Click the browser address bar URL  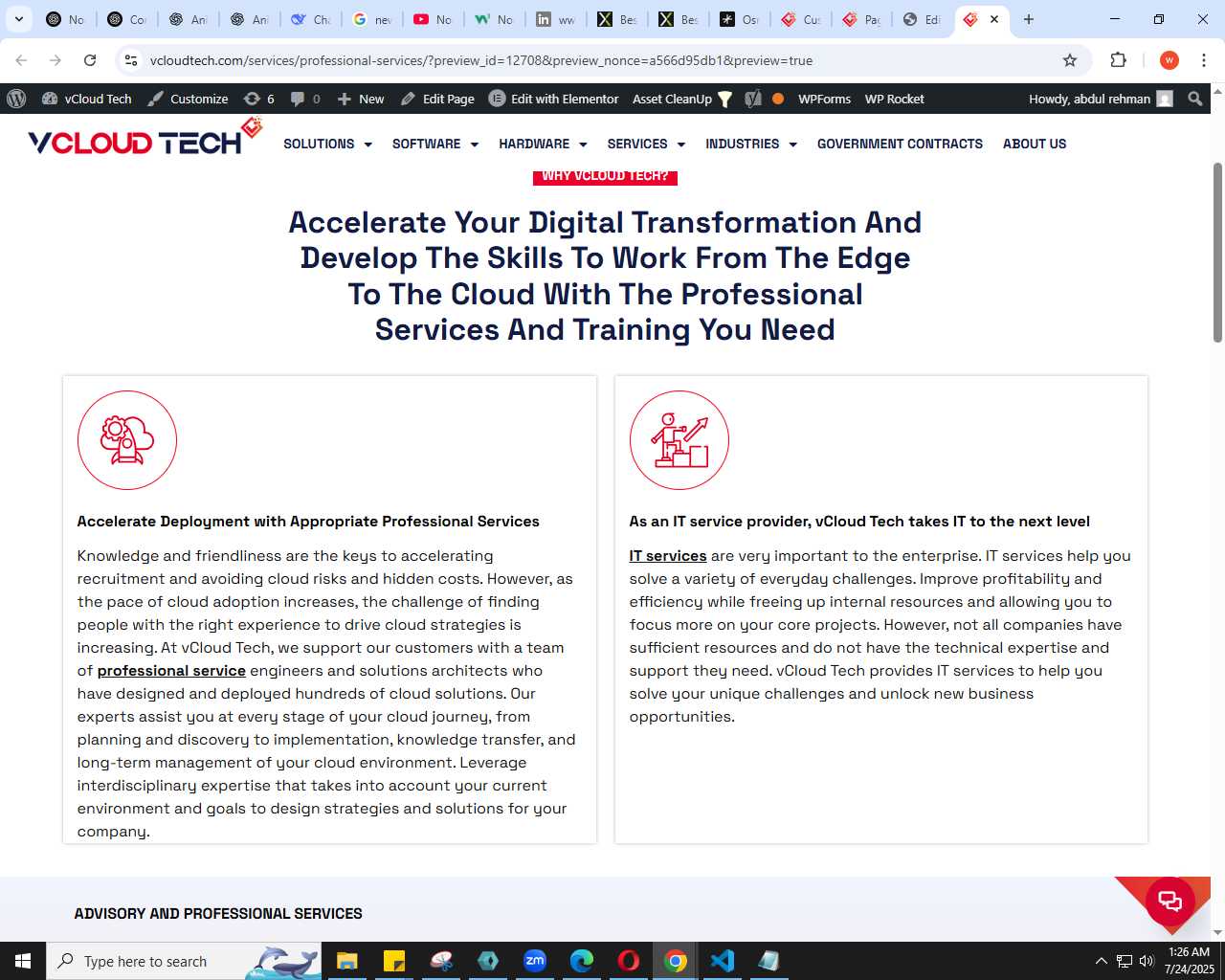(x=481, y=60)
